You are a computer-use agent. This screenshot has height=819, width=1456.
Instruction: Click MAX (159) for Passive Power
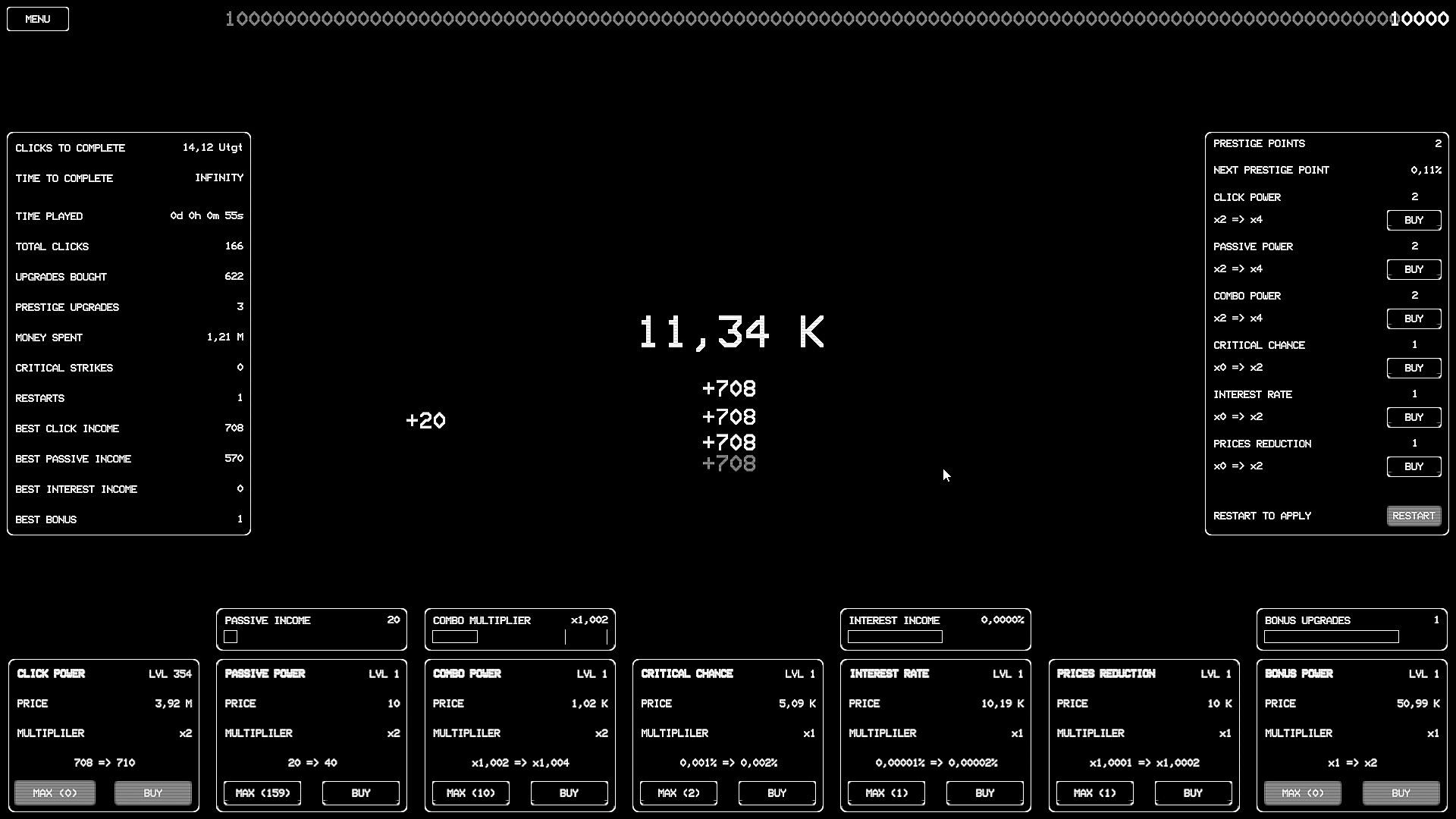[x=262, y=793]
